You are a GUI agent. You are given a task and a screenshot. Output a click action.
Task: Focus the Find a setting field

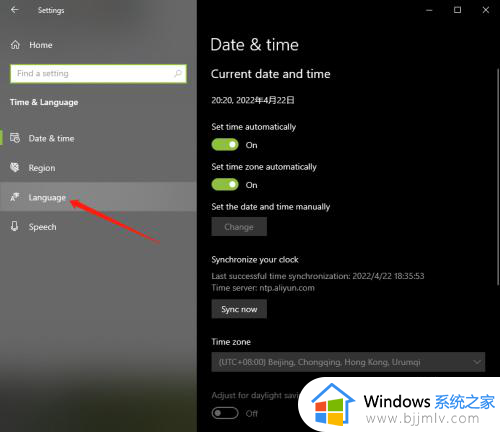[98, 73]
